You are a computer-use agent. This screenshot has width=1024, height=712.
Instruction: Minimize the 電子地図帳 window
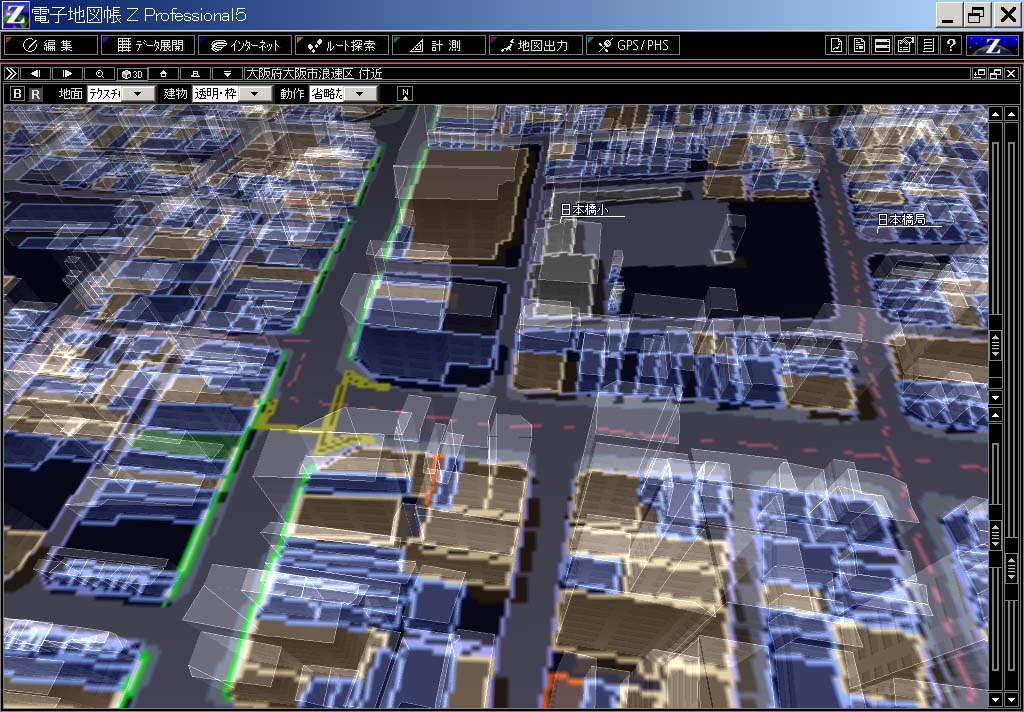coord(948,14)
